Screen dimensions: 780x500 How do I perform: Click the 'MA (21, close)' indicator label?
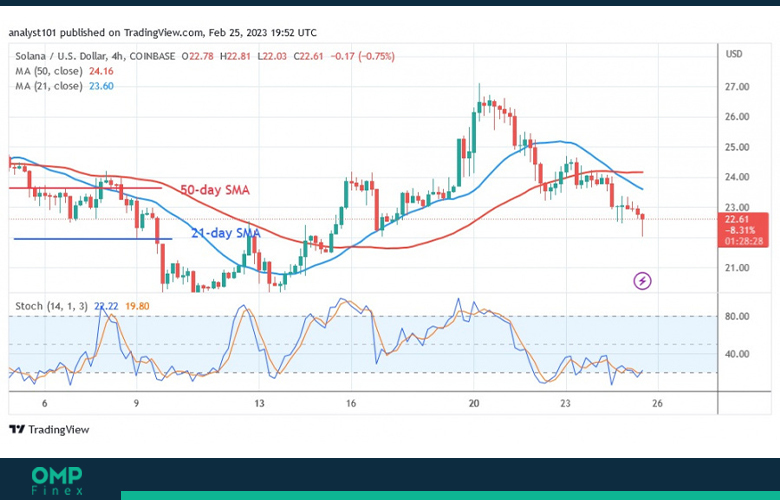point(49,86)
